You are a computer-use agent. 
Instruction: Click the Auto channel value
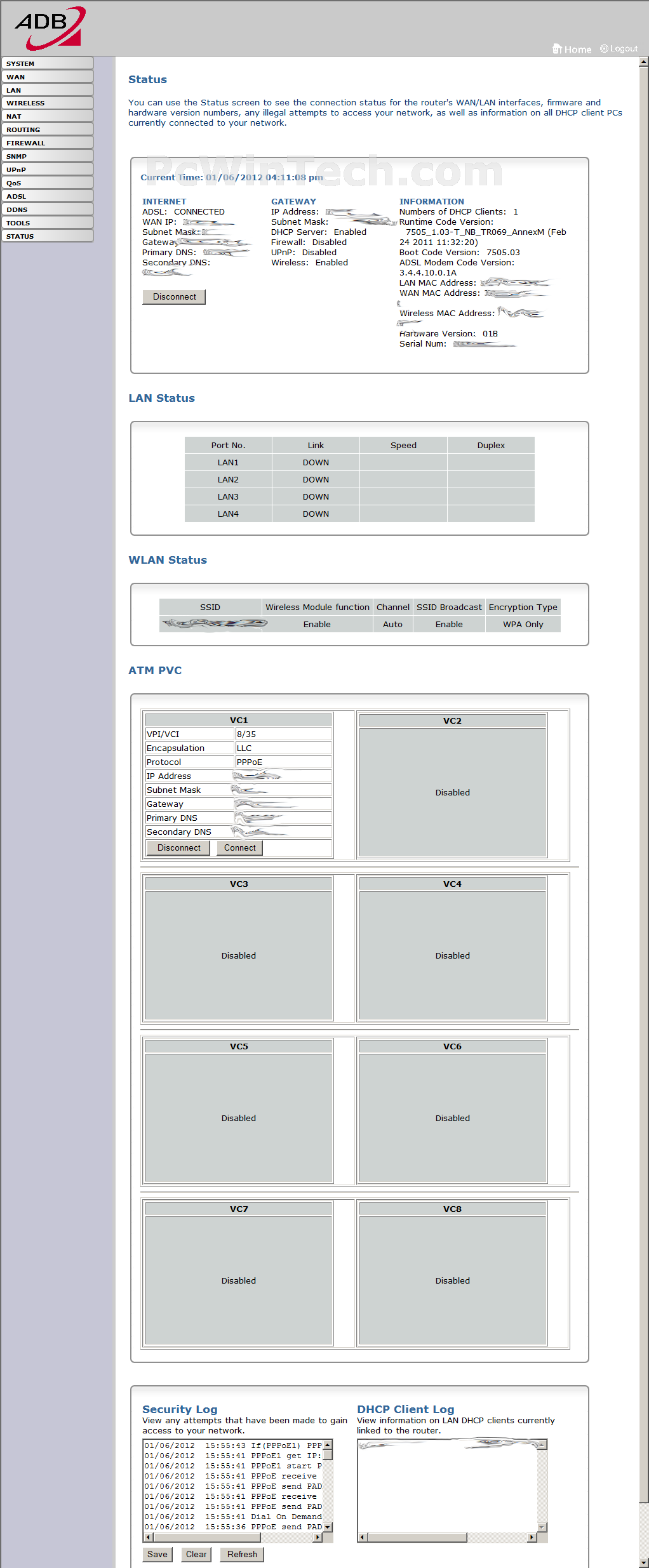tap(392, 625)
